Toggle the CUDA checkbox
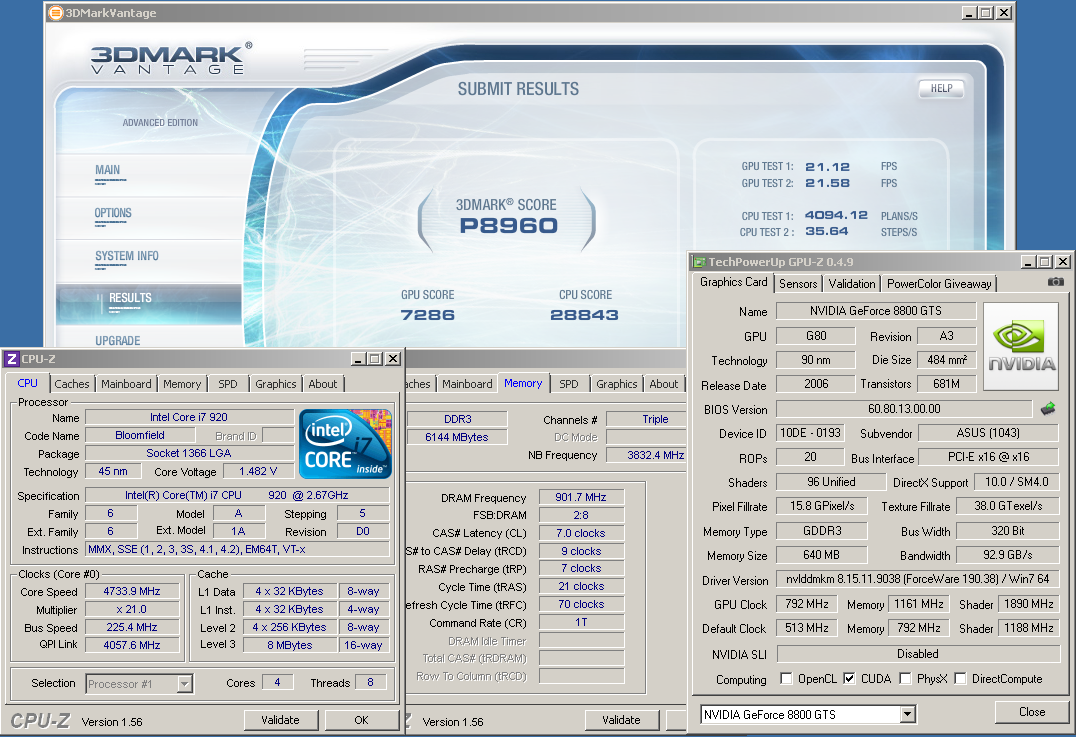1076x737 pixels. click(850, 679)
